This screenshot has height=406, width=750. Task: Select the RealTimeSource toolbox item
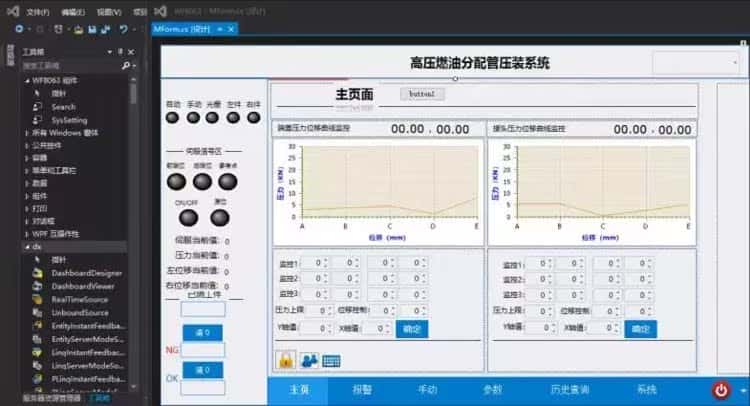click(79, 299)
